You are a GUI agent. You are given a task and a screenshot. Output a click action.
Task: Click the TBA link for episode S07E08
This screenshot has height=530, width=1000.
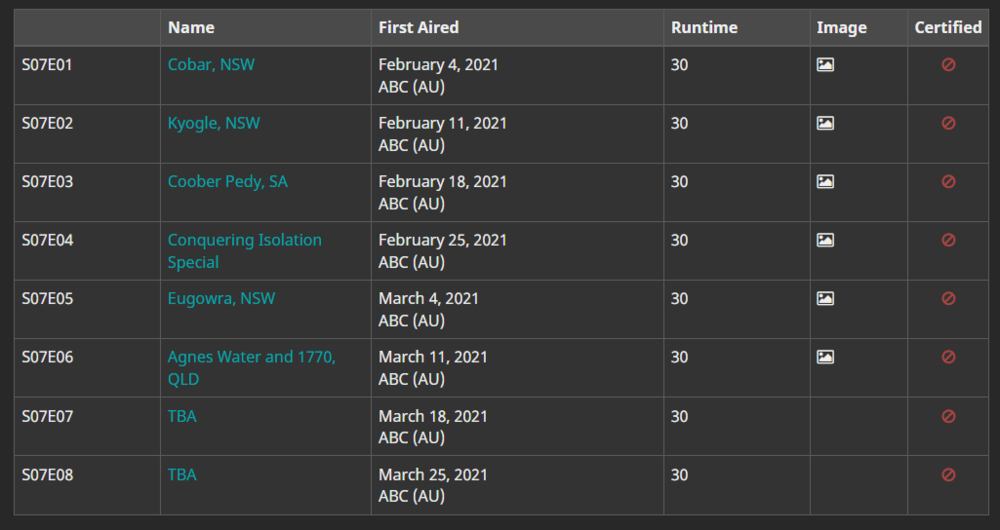tap(182, 475)
